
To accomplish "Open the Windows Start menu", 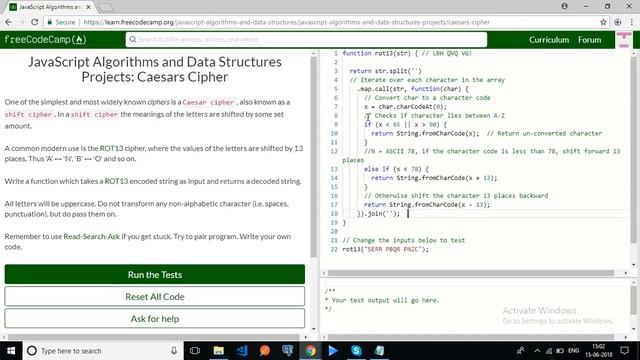I will tap(11, 351).
